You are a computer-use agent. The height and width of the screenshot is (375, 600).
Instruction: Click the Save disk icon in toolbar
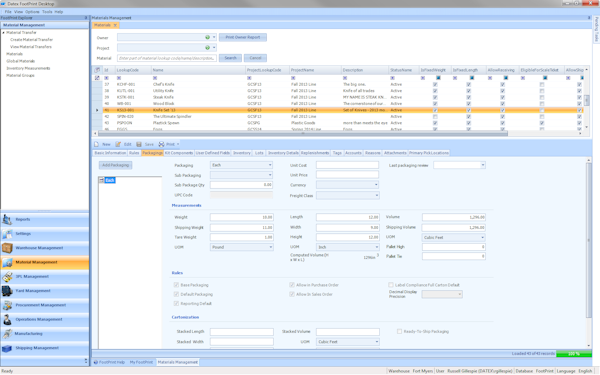[x=139, y=144]
